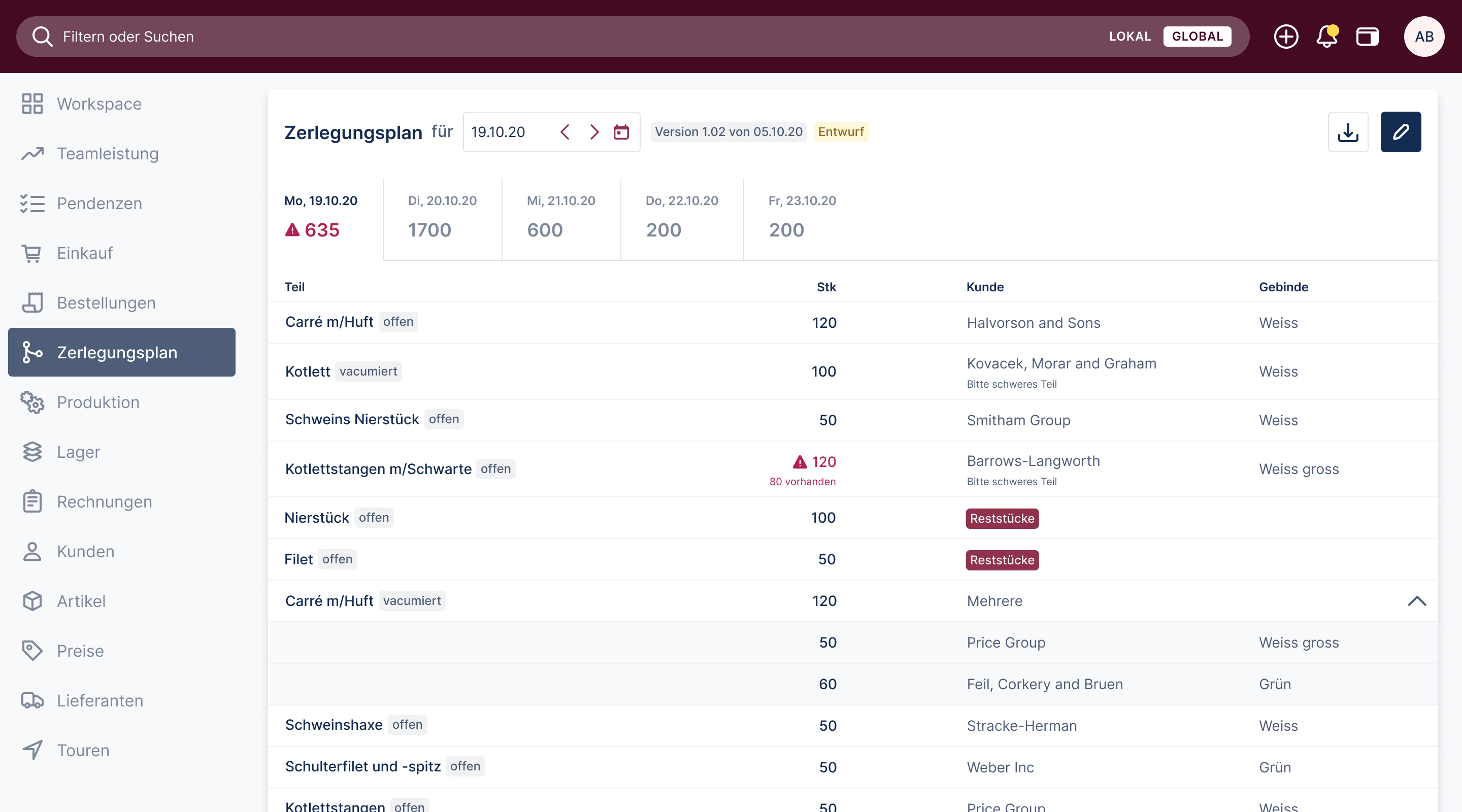Open the Workspace sidebar item
Viewport: 1462px width, 812px height.
point(121,104)
